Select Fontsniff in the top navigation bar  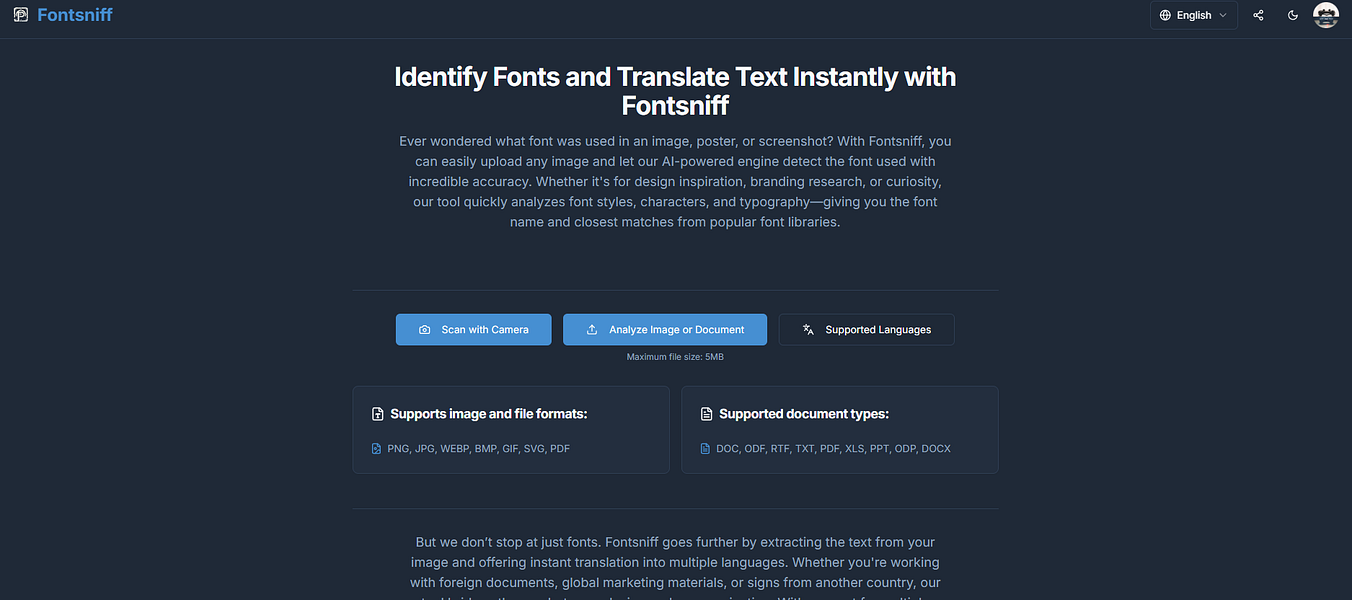pos(72,14)
